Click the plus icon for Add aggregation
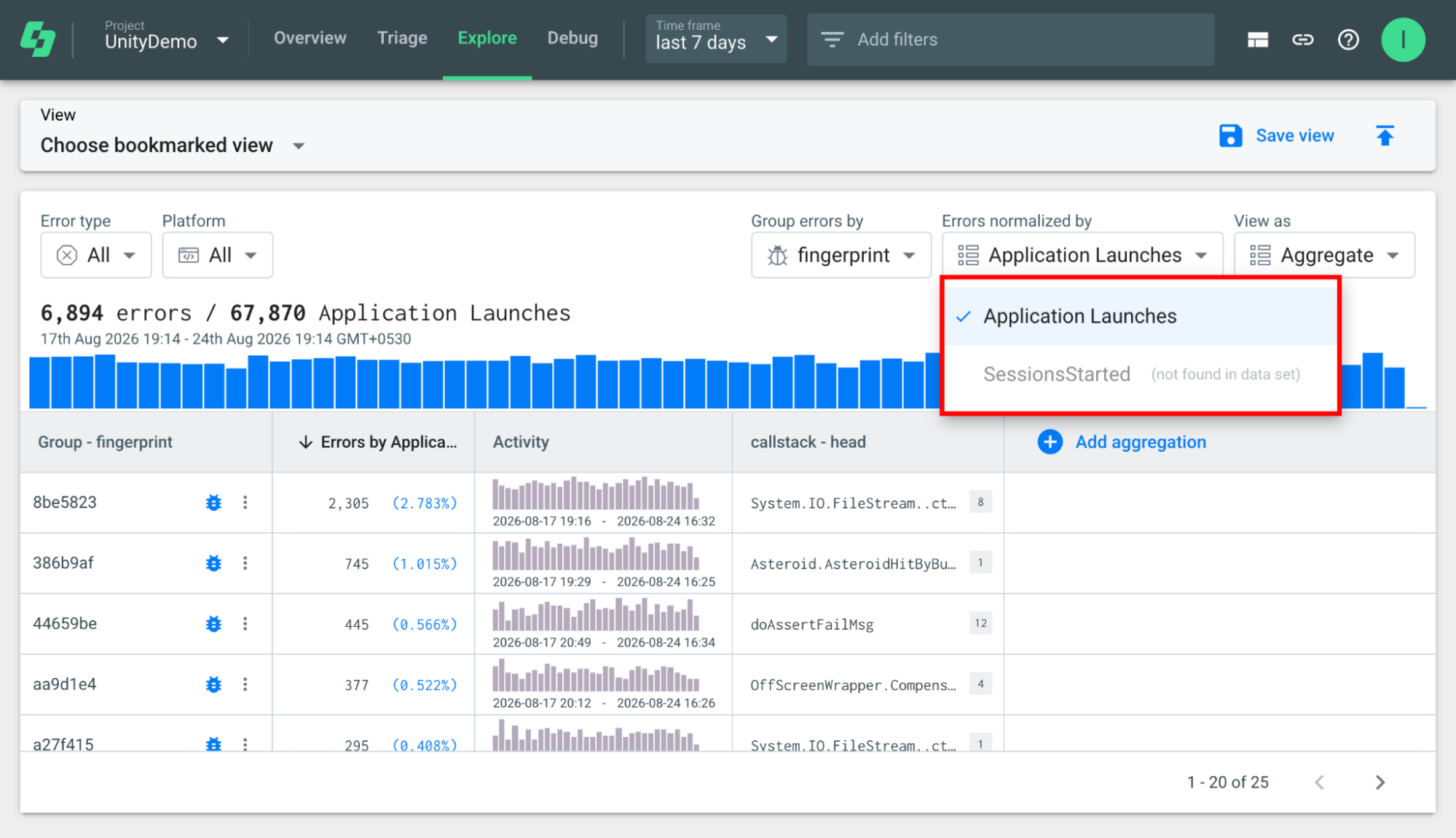 tap(1050, 442)
